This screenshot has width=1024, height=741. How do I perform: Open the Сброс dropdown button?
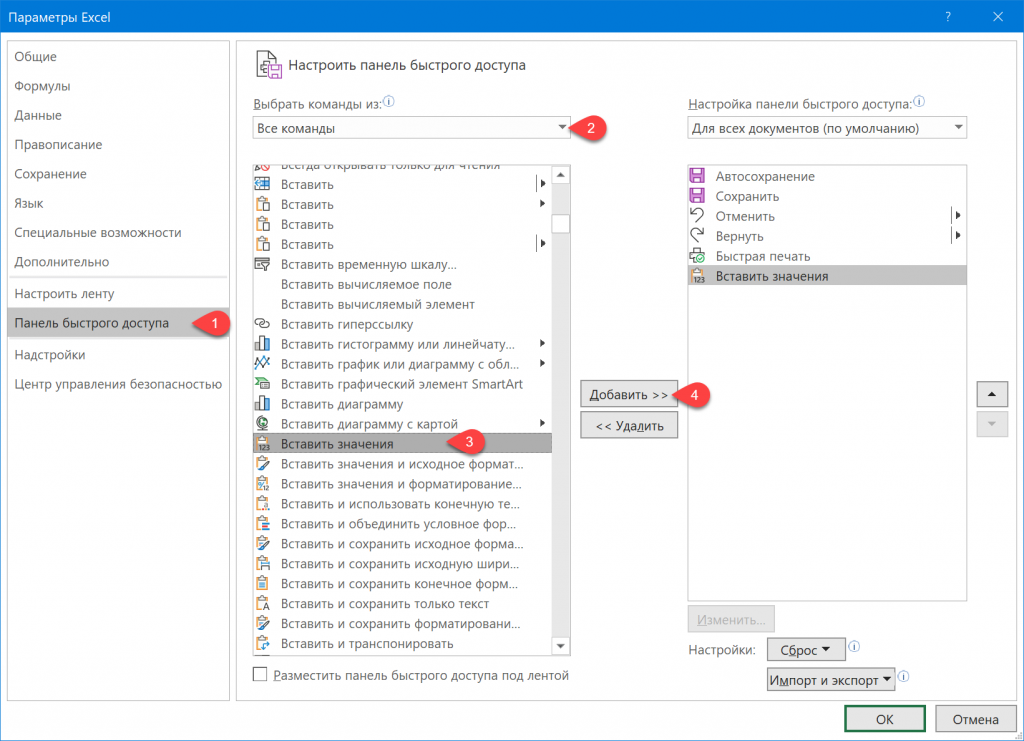click(x=806, y=650)
